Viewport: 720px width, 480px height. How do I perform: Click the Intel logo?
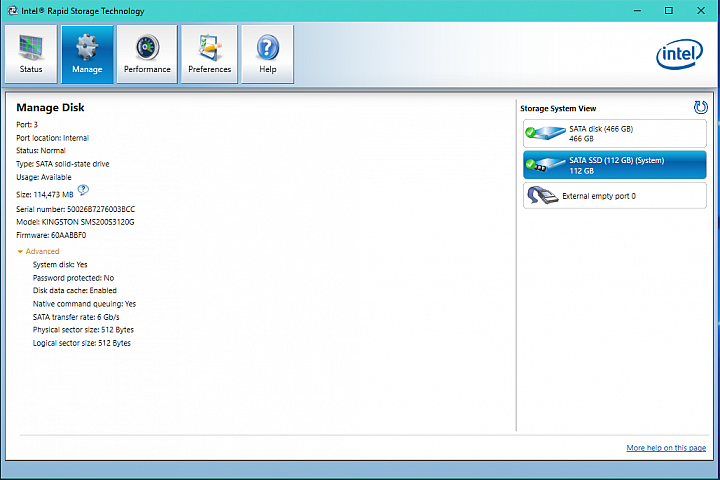click(x=679, y=54)
